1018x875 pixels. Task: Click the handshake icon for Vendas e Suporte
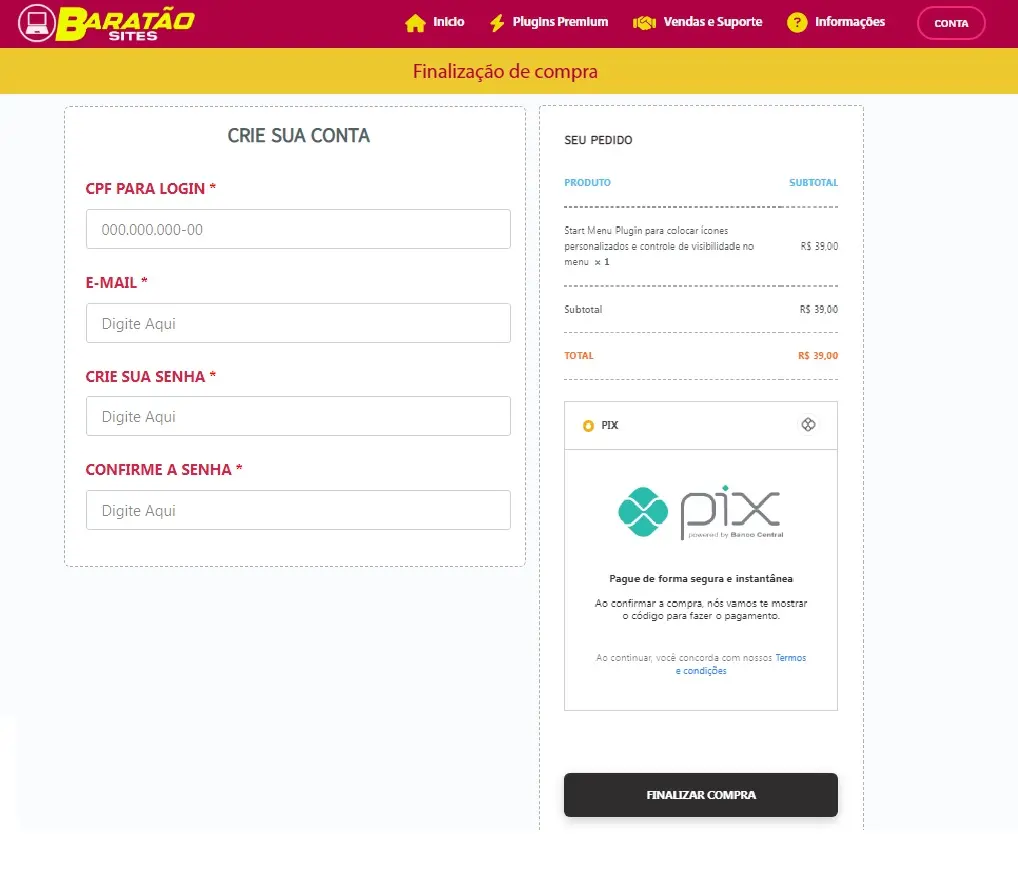pos(644,23)
